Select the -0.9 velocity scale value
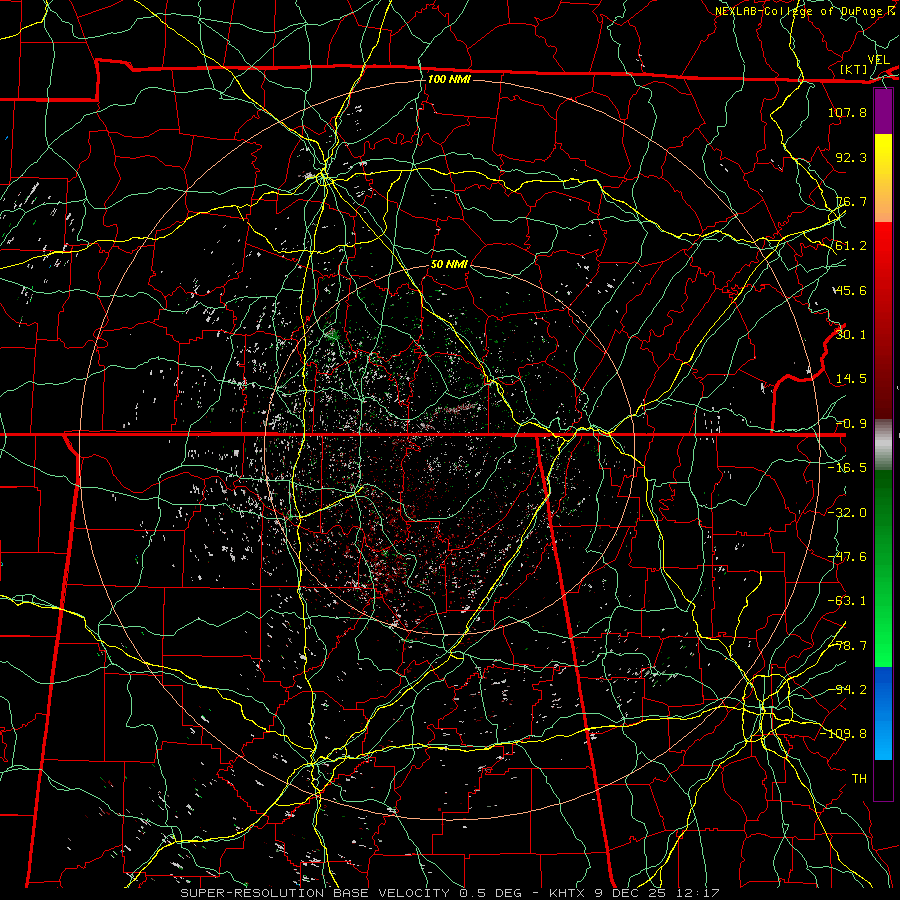900x900 pixels. click(x=851, y=424)
